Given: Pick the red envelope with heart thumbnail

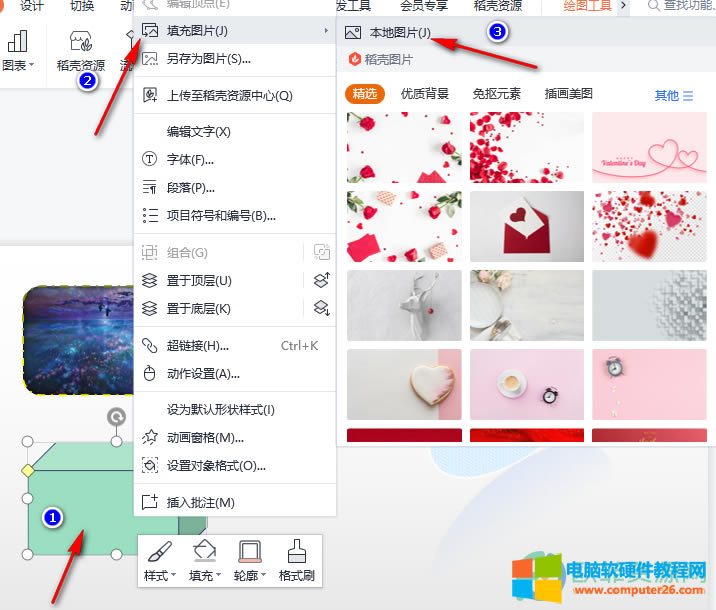Looking at the screenshot, I should (x=526, y=226).
